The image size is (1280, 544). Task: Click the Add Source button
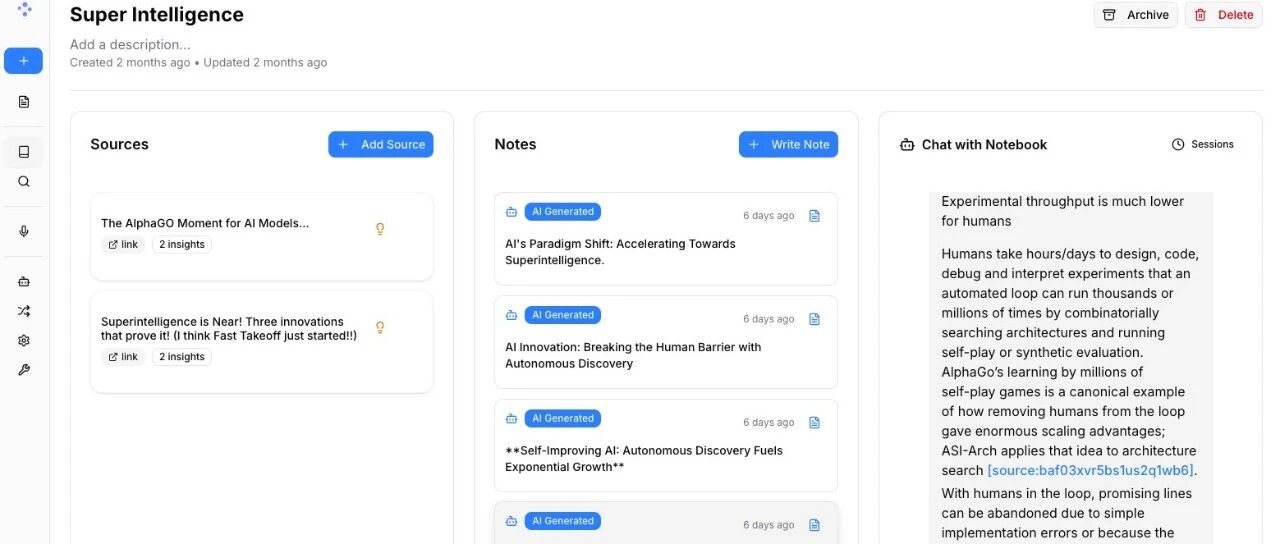381,145
